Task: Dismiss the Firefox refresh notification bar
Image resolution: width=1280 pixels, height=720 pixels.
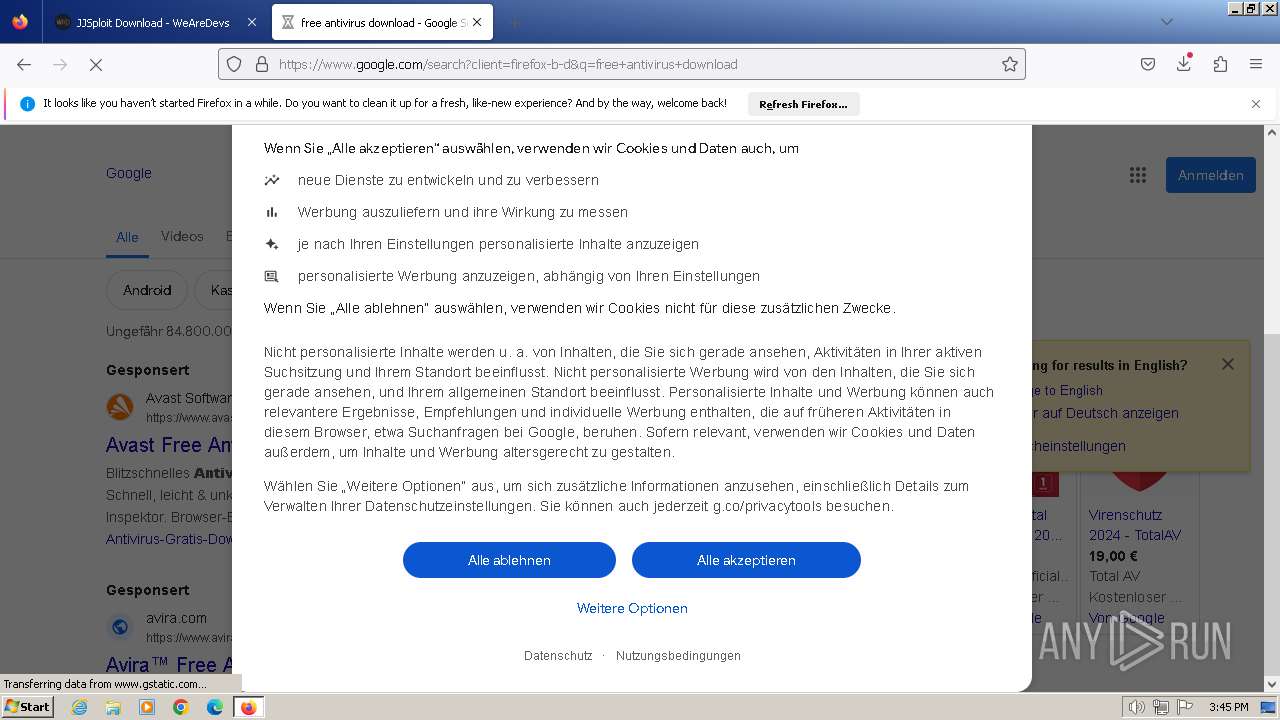Action: 1256,104
